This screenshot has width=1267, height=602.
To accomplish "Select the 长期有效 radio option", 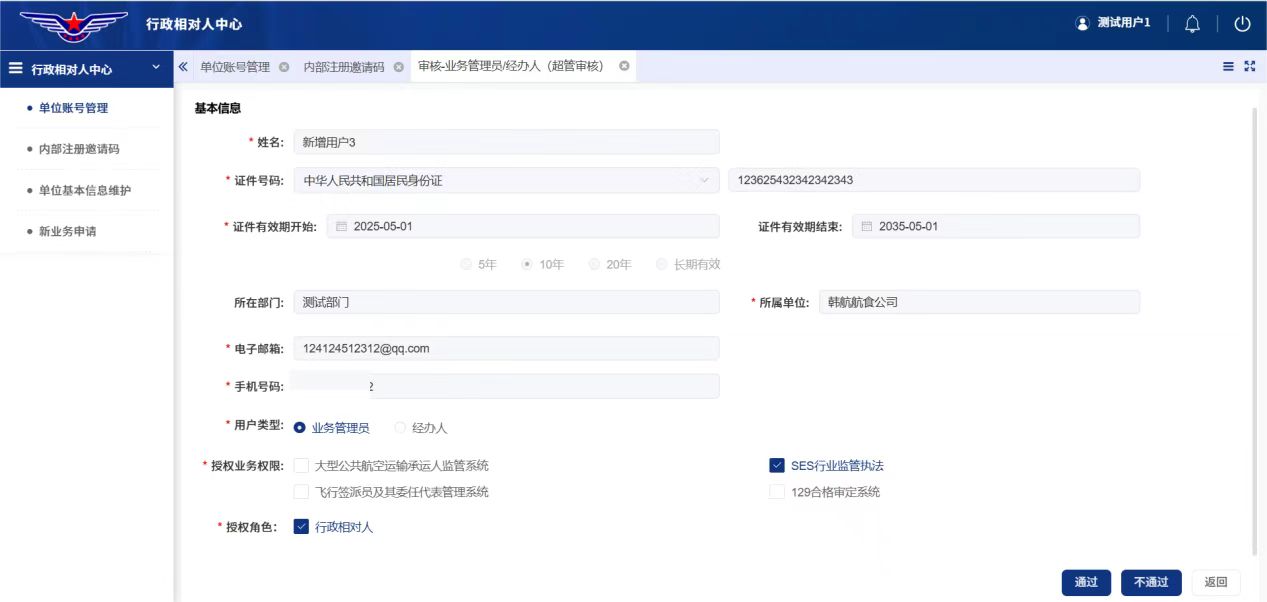I will pyautogui.click(x=662, y=265).
